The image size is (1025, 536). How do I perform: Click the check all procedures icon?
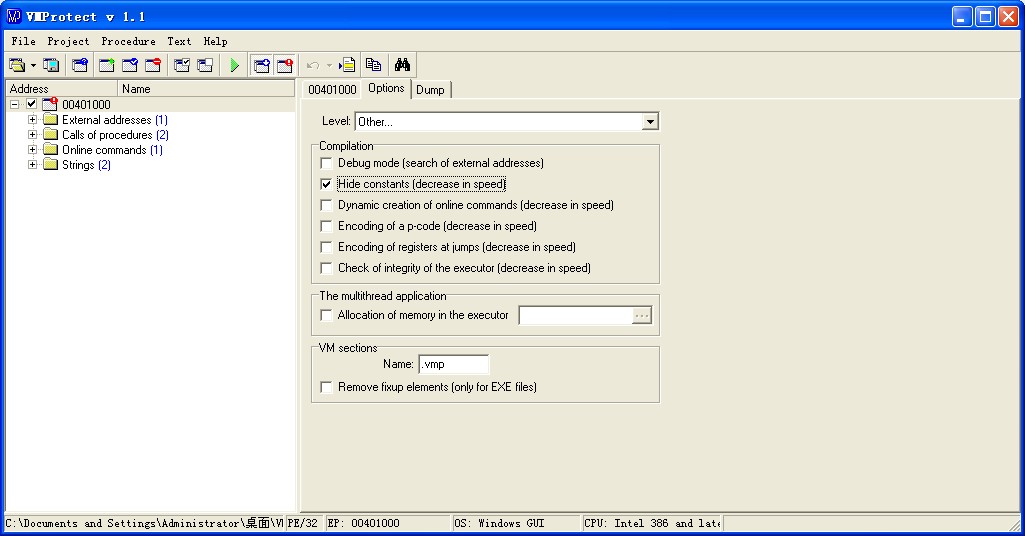coord(182,65)
